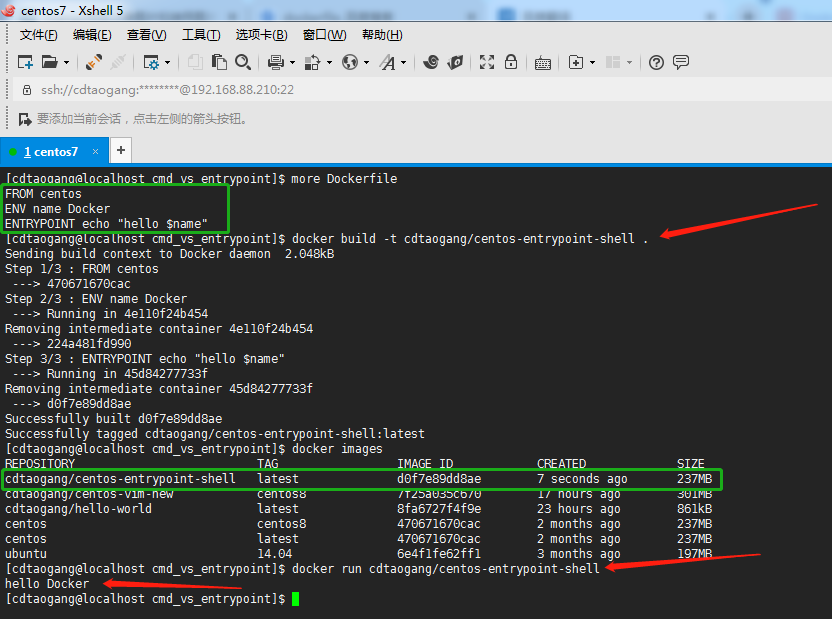Screen dimensions: 832x619
Task: Click the image ID "6e4f1fe62ff1"
Action: tap(439, 554)
